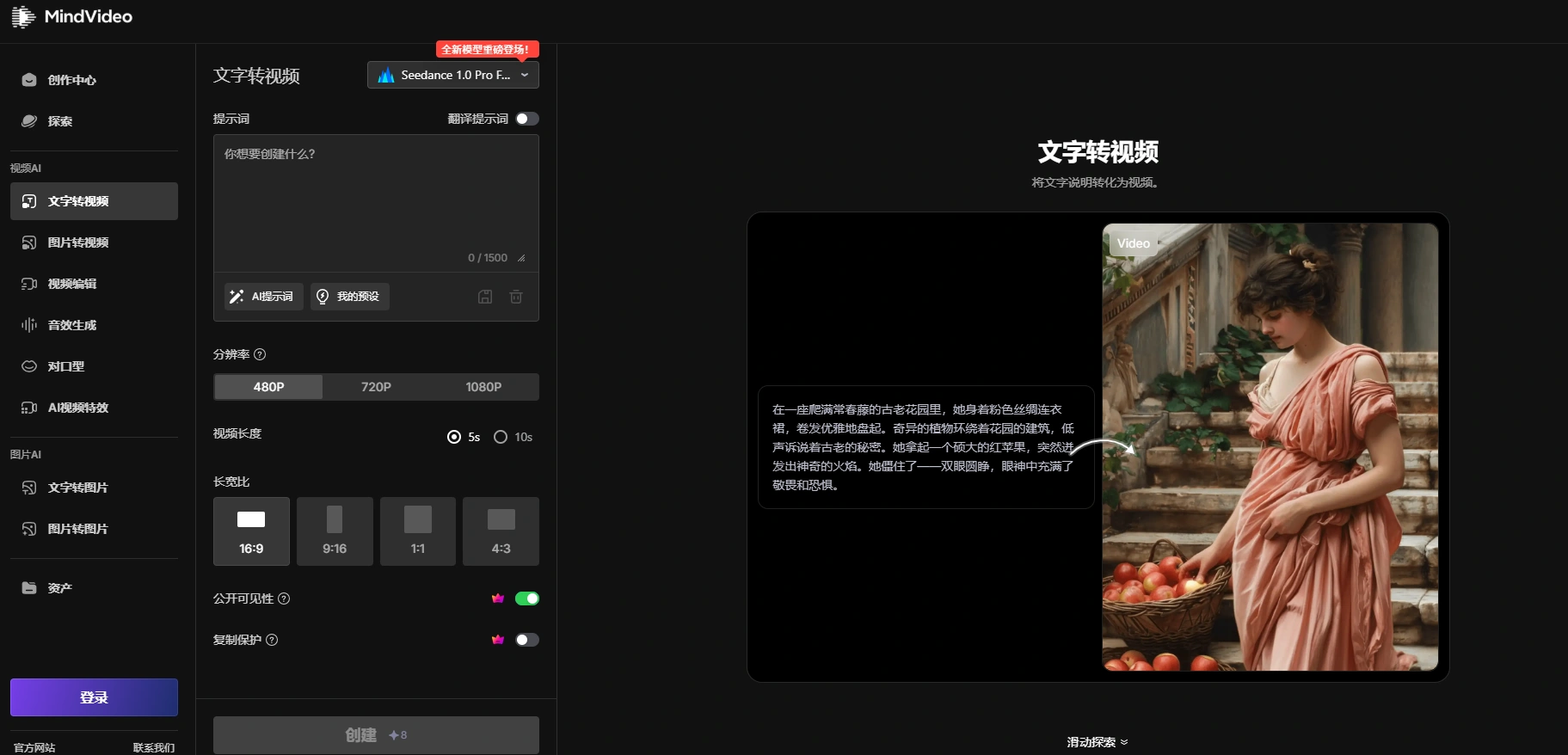Click the help icon beside 复制保护
1568x755 pixels.
[272, 640]
